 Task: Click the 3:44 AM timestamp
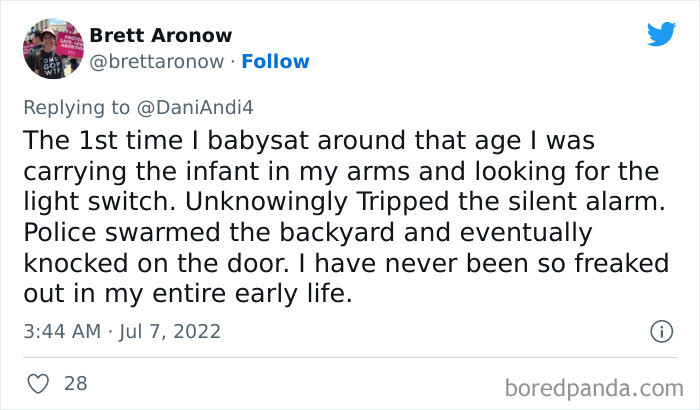[x=63, y=331]
